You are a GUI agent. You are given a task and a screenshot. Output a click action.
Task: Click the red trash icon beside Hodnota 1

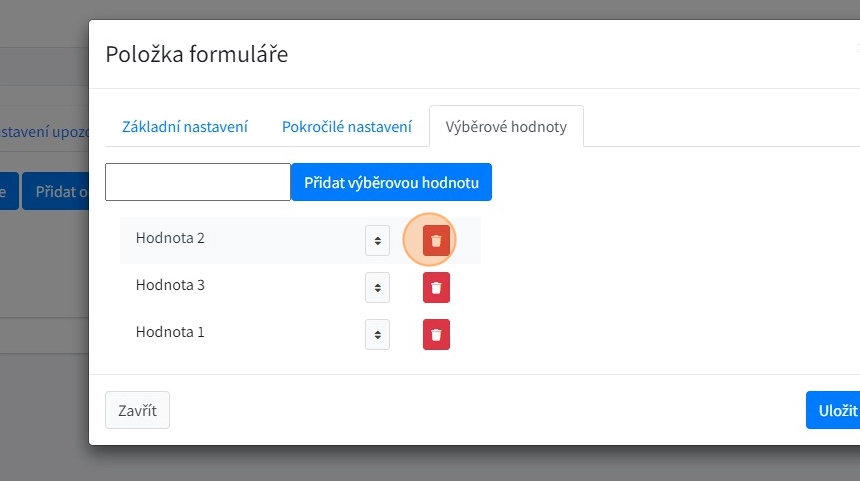(x=436, y=334)
